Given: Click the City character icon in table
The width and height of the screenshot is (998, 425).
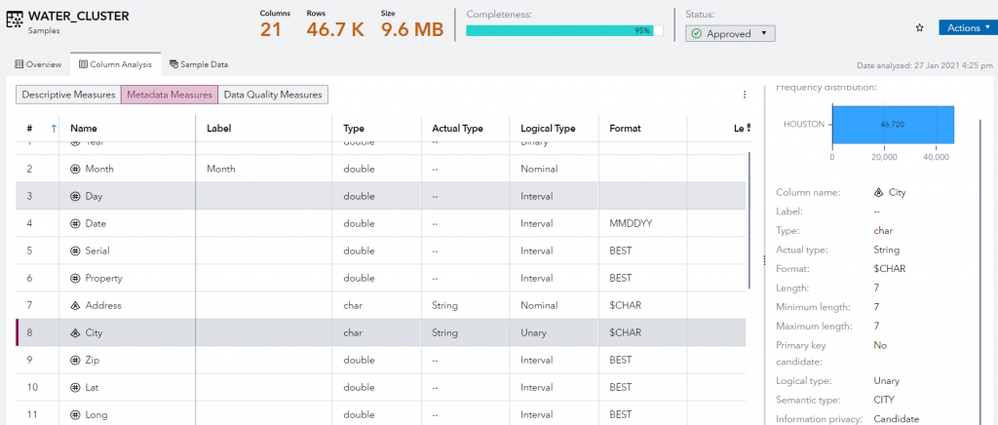Looking at the screenshot, I should point(76,333).
